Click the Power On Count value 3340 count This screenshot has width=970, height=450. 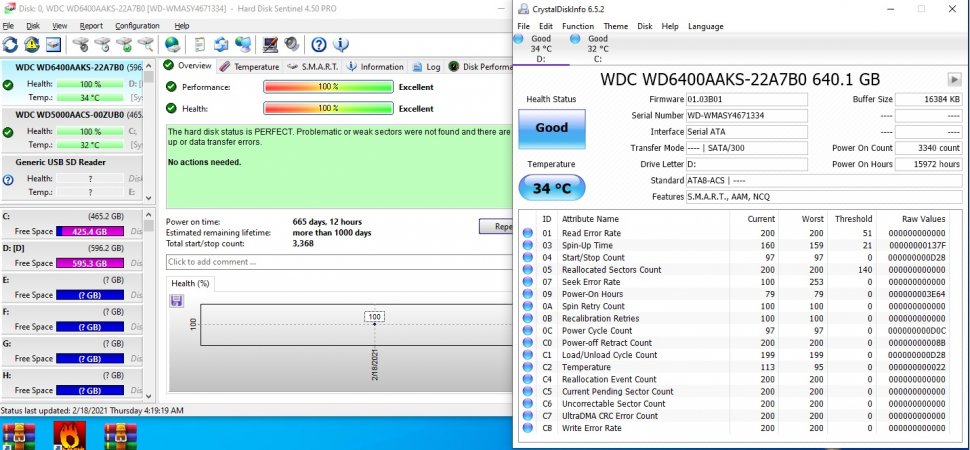[928, 148]
